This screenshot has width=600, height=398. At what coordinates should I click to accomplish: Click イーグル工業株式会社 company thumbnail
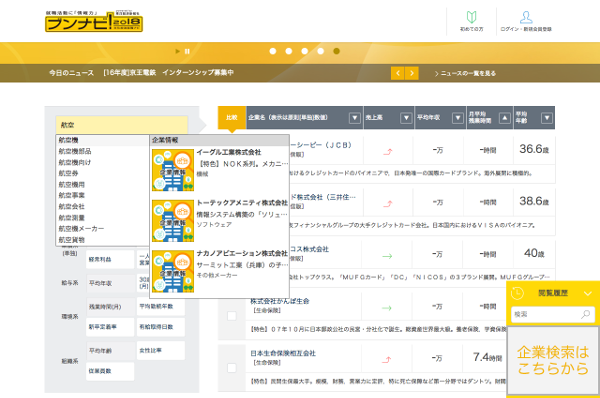coord(173,170)
